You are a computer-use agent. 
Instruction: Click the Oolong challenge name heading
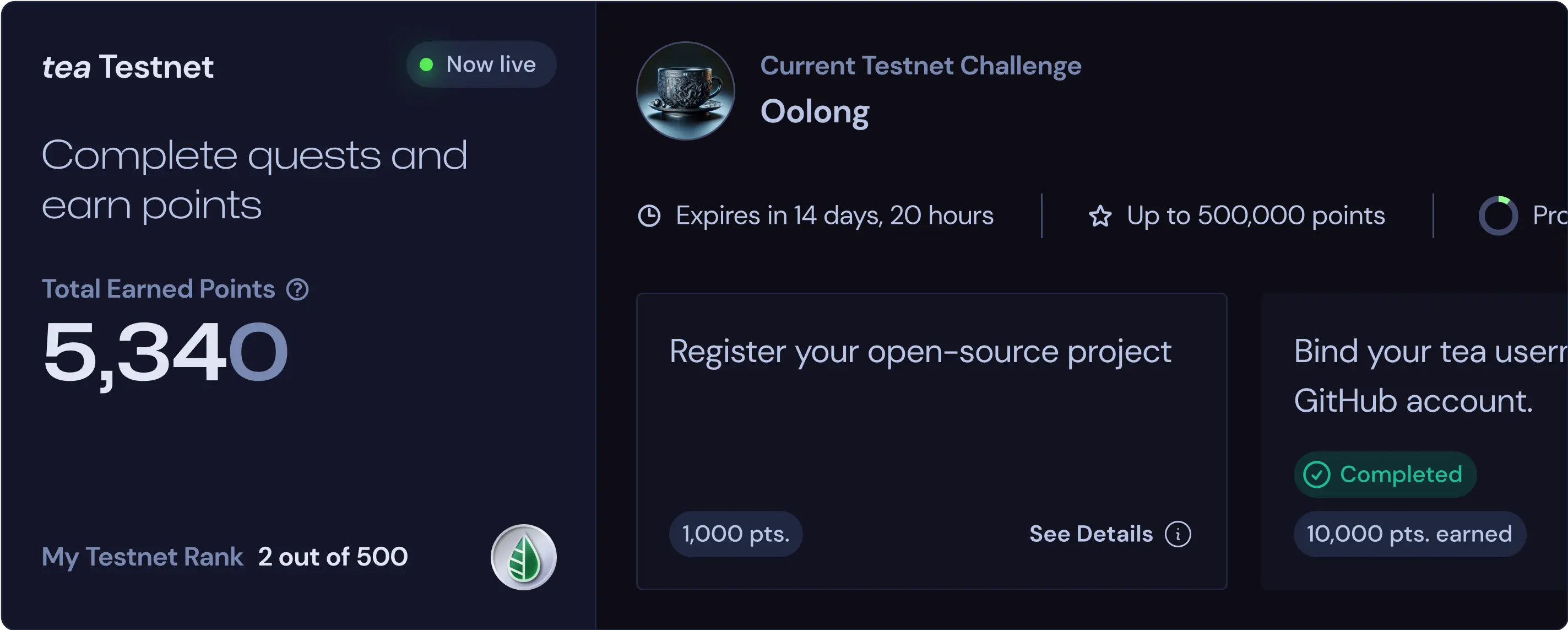tap(815, 111)
